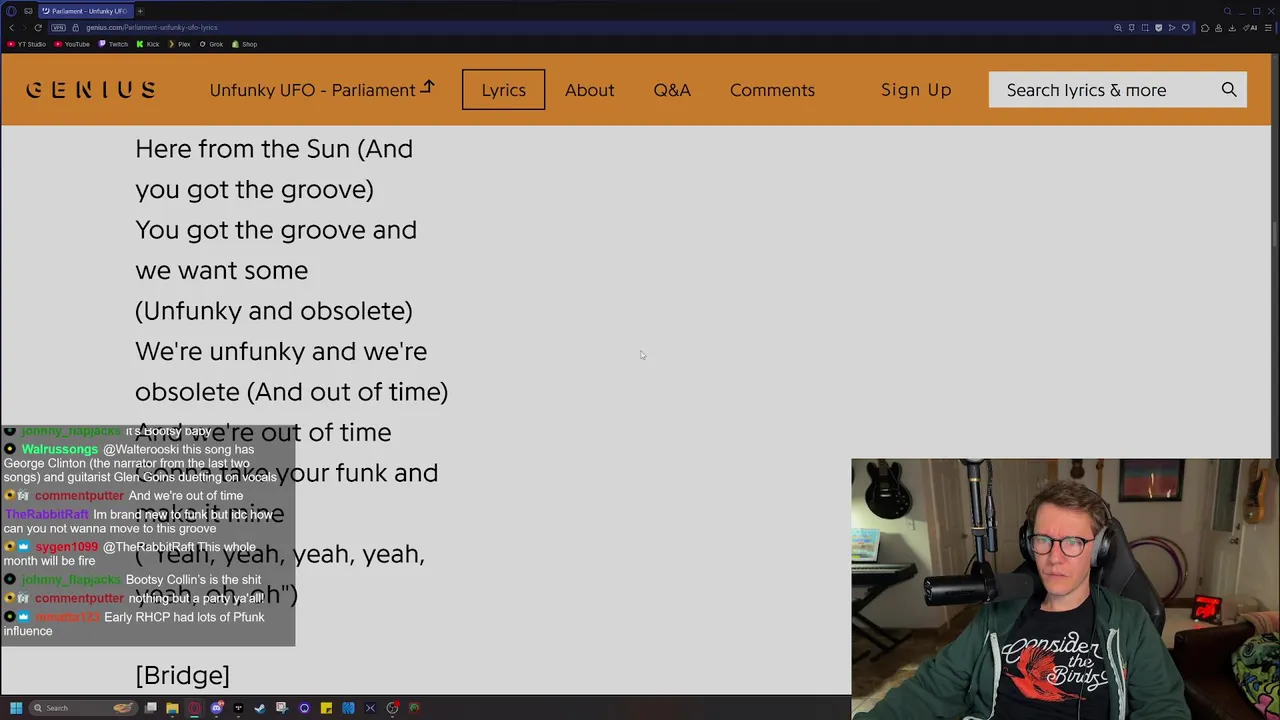This screenshot has height=720, width=1280.
Task: Click the send/flow arrow icon in address bar
Action: [x=1172, y=28]
